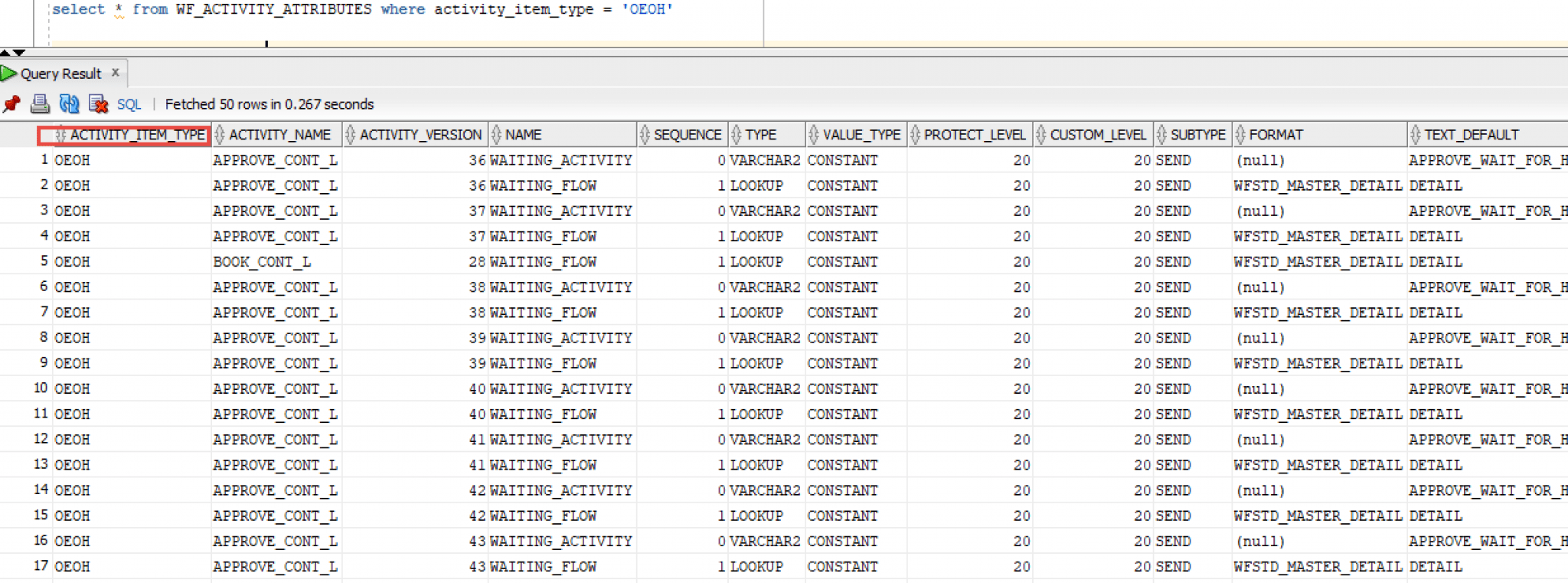Collapse the pane using the up-arrow splitter

[x=5, y=52]
